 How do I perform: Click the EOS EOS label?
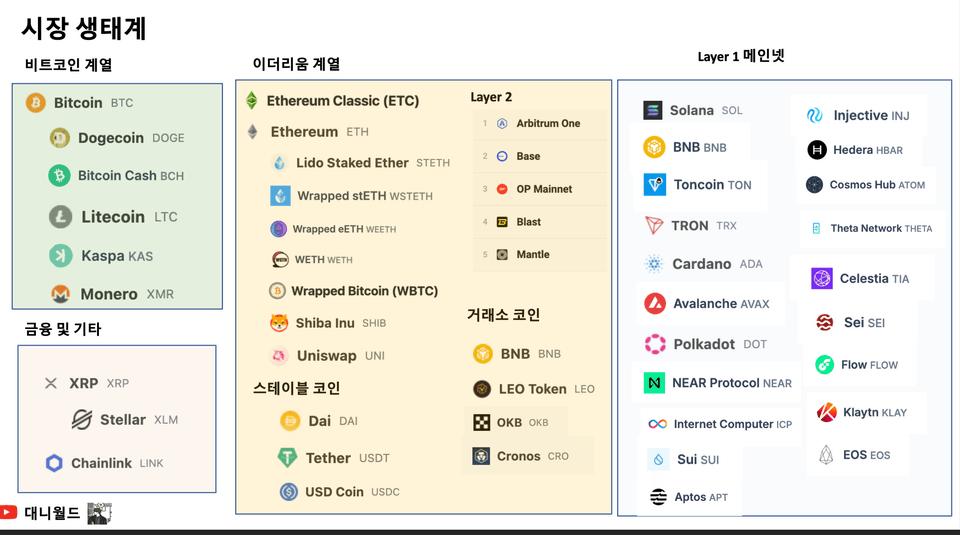pos(866,455)
